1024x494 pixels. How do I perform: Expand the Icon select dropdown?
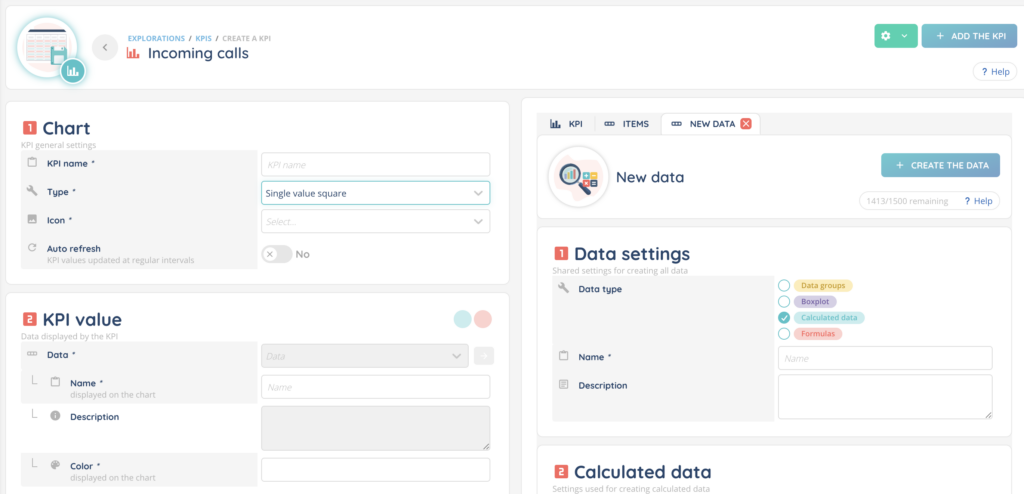point(375,222)
